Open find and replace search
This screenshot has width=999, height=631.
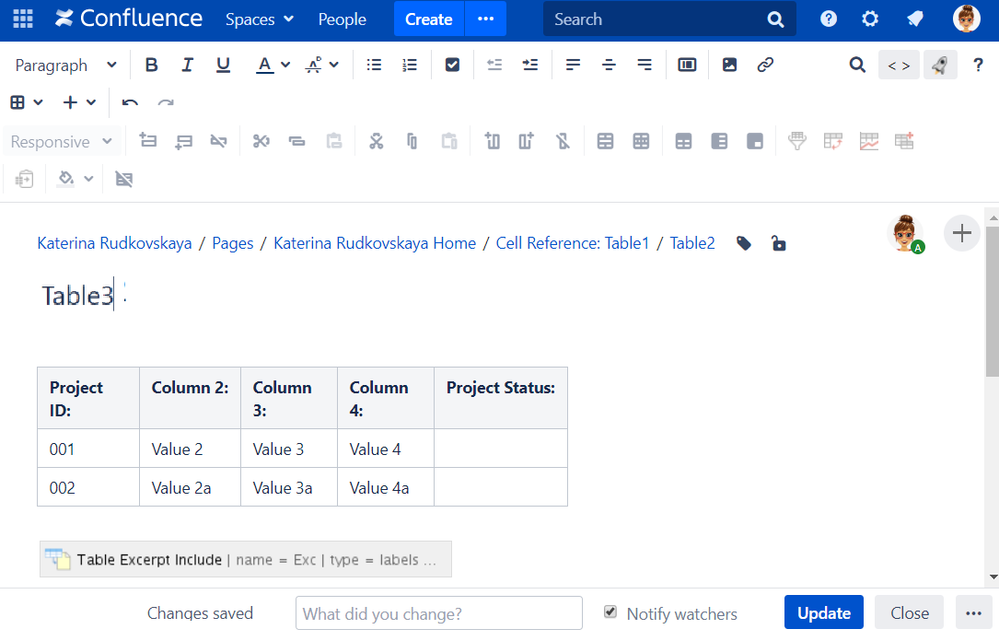coord(857,65)
